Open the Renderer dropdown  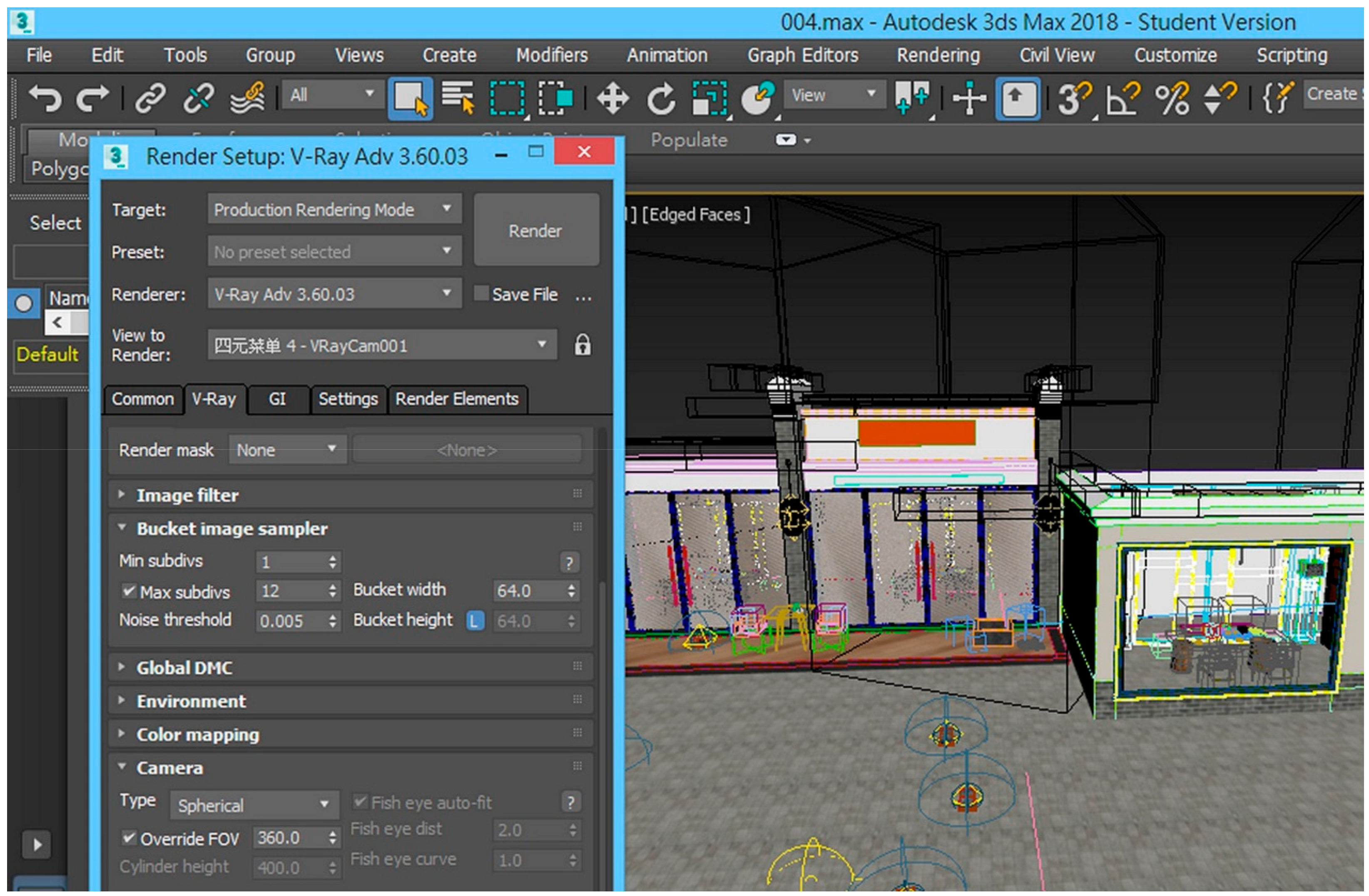coord(334,293)
